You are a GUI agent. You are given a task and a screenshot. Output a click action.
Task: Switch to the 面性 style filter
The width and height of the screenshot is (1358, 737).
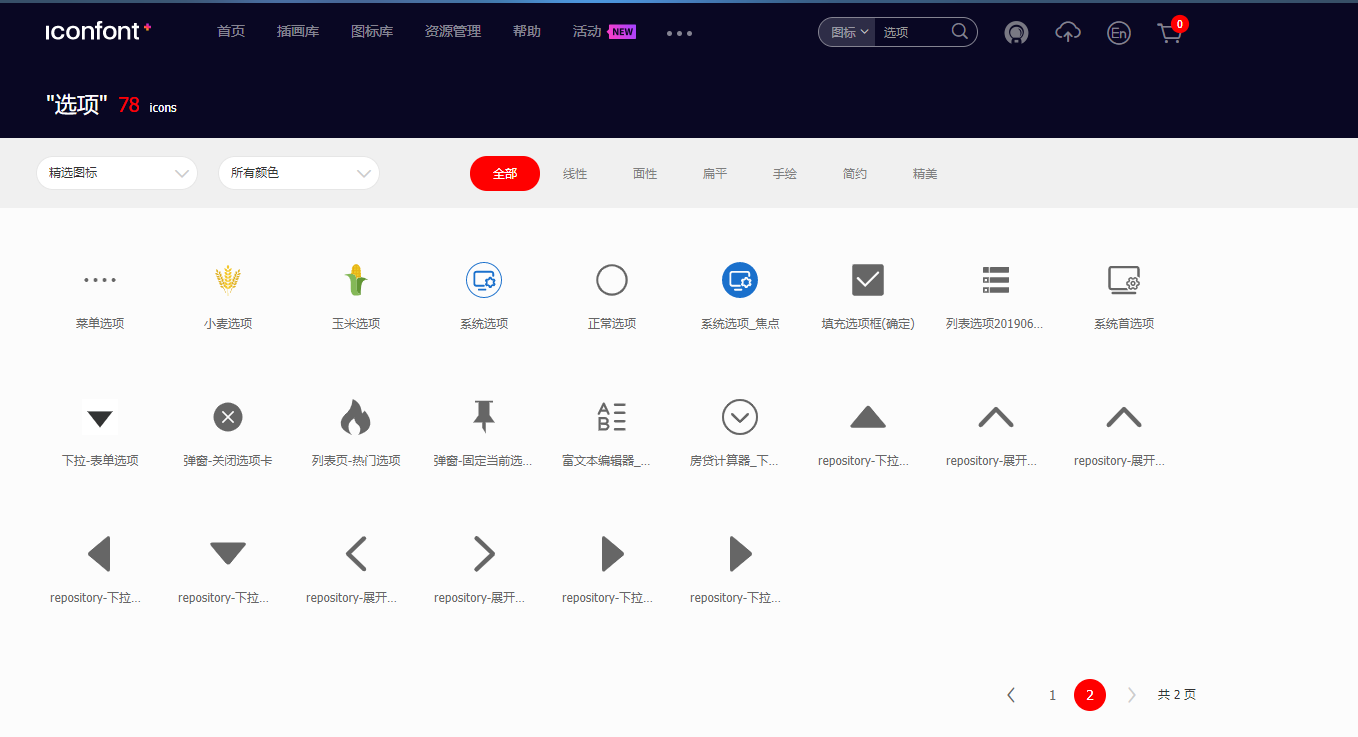tap(645, 174)
